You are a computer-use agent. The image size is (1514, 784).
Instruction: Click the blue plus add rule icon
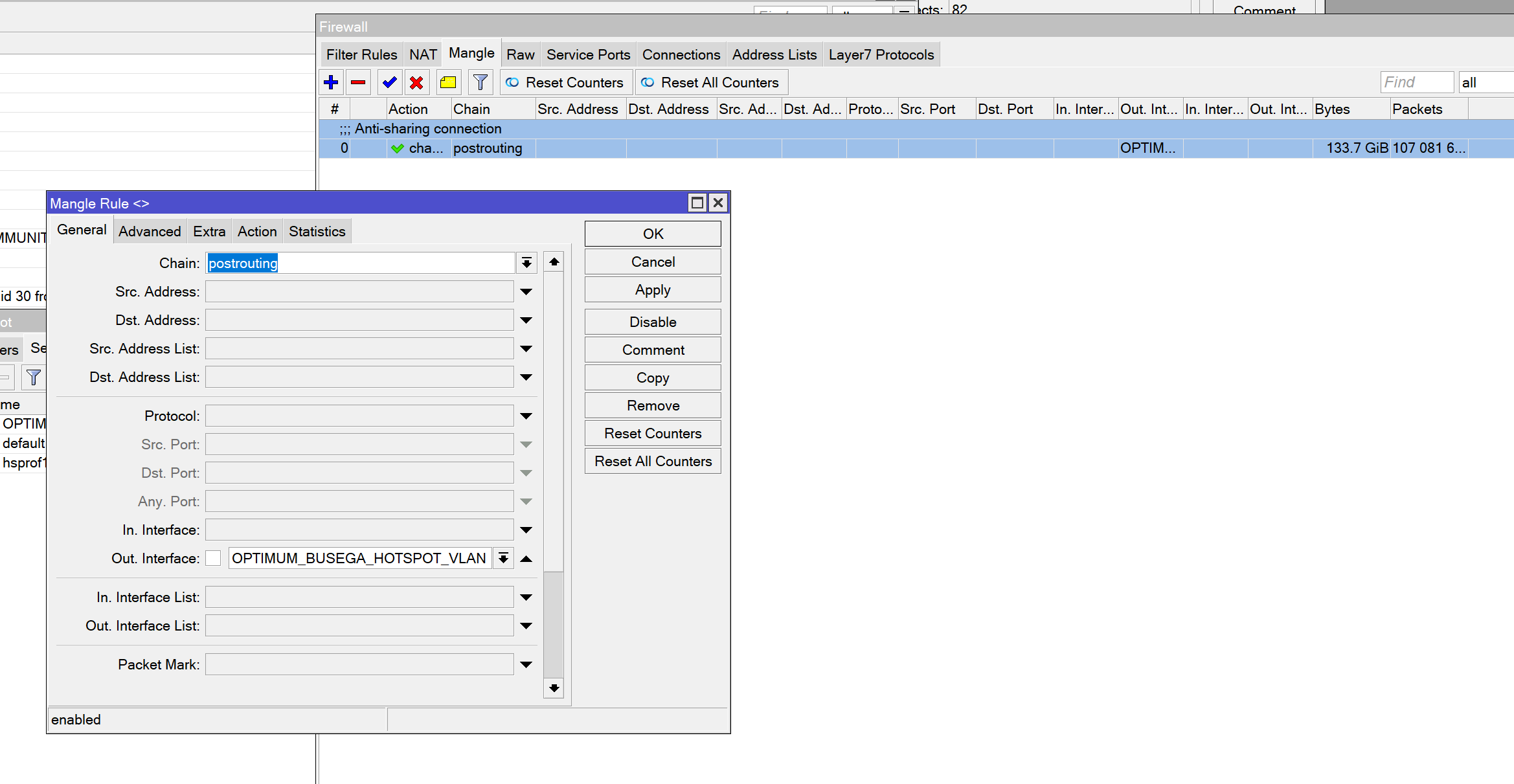click(331, 82)
